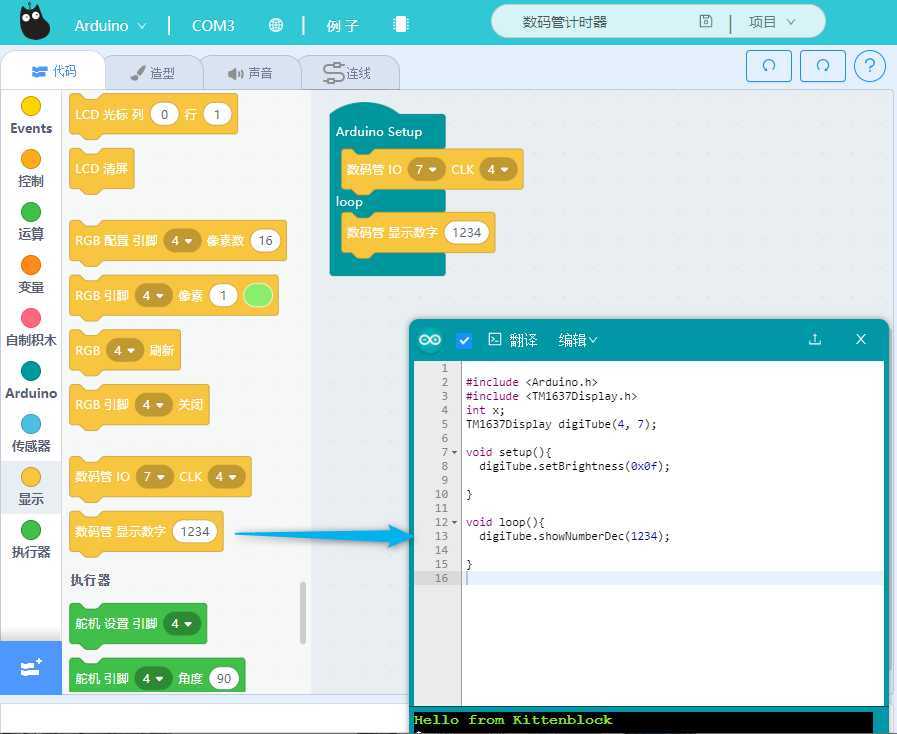
Task: Open the language globe icon
Action: 276,25
